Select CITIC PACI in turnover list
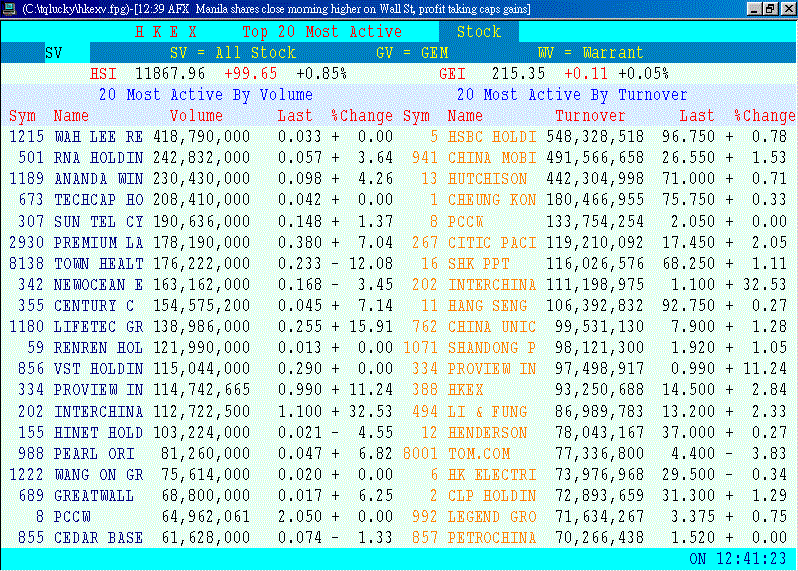The image size is (798, 571). click(x=600, y=242)
